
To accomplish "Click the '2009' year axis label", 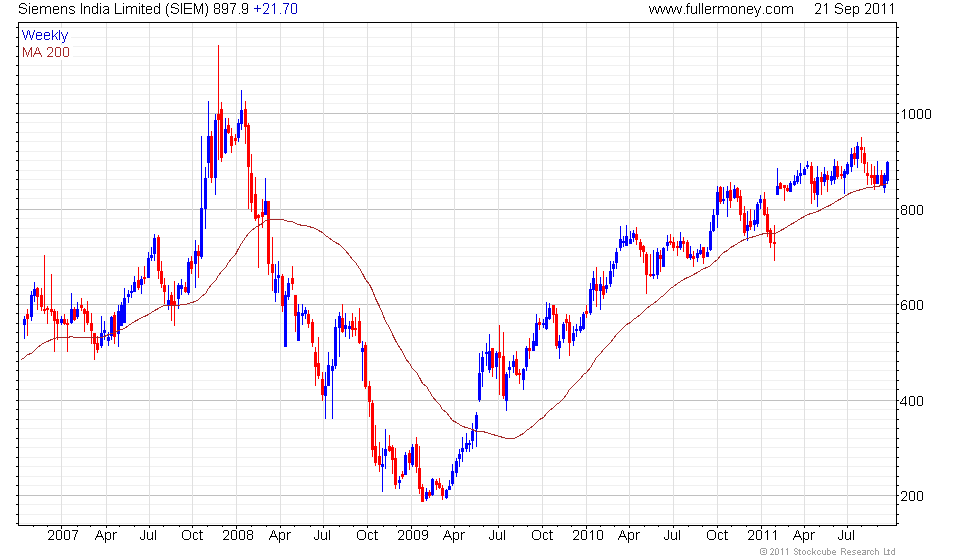I will pos(412,536).
